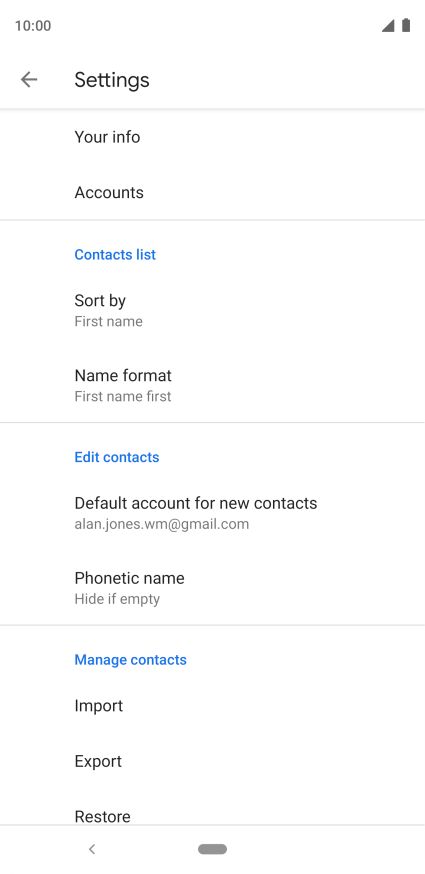The image size is (425, 874).
Task: Tap the 10:00 clock in status bar
Action: click(x=33, y=26)
